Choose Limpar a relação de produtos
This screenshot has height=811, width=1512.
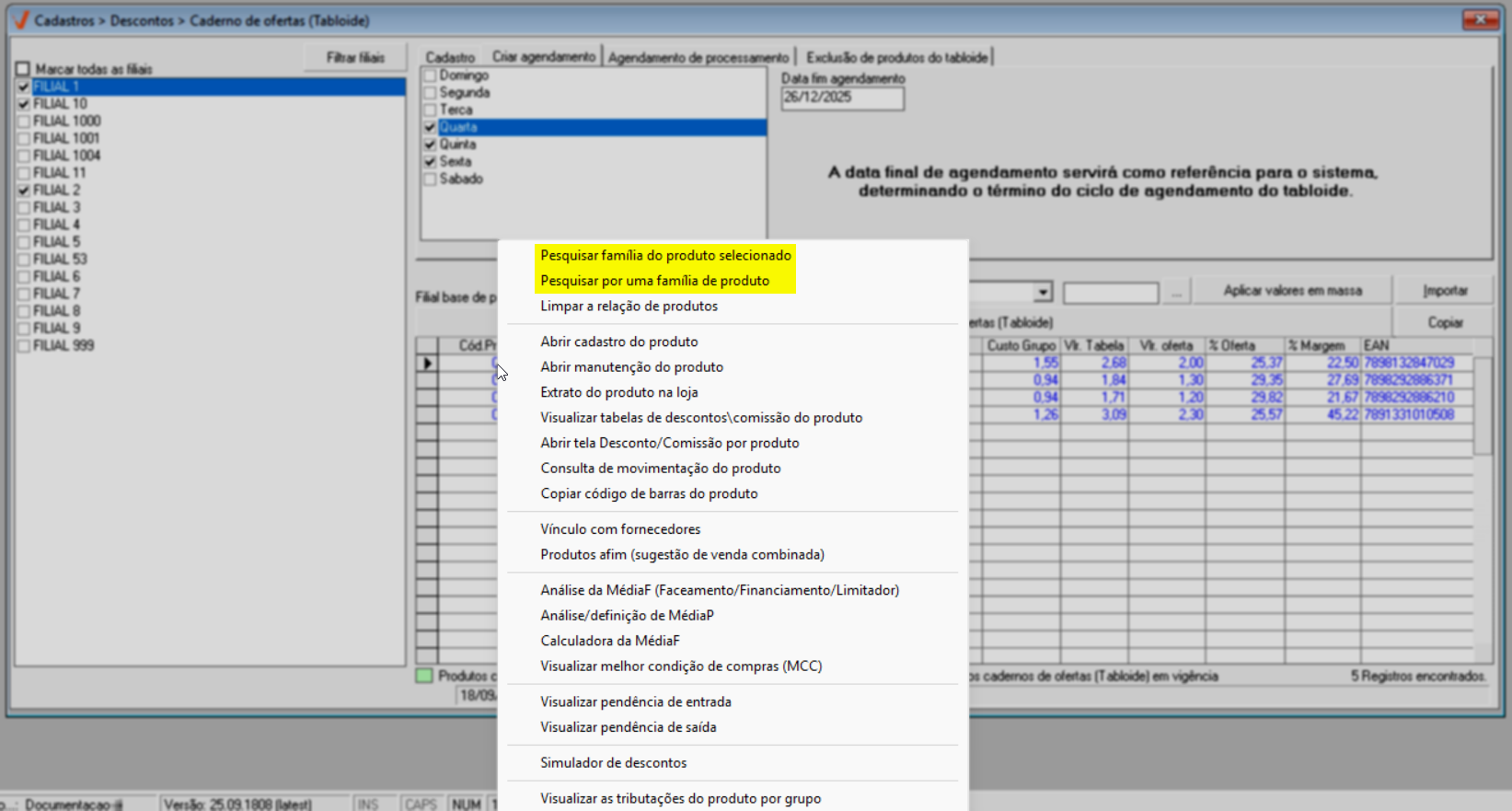click(x=629, y=306)
